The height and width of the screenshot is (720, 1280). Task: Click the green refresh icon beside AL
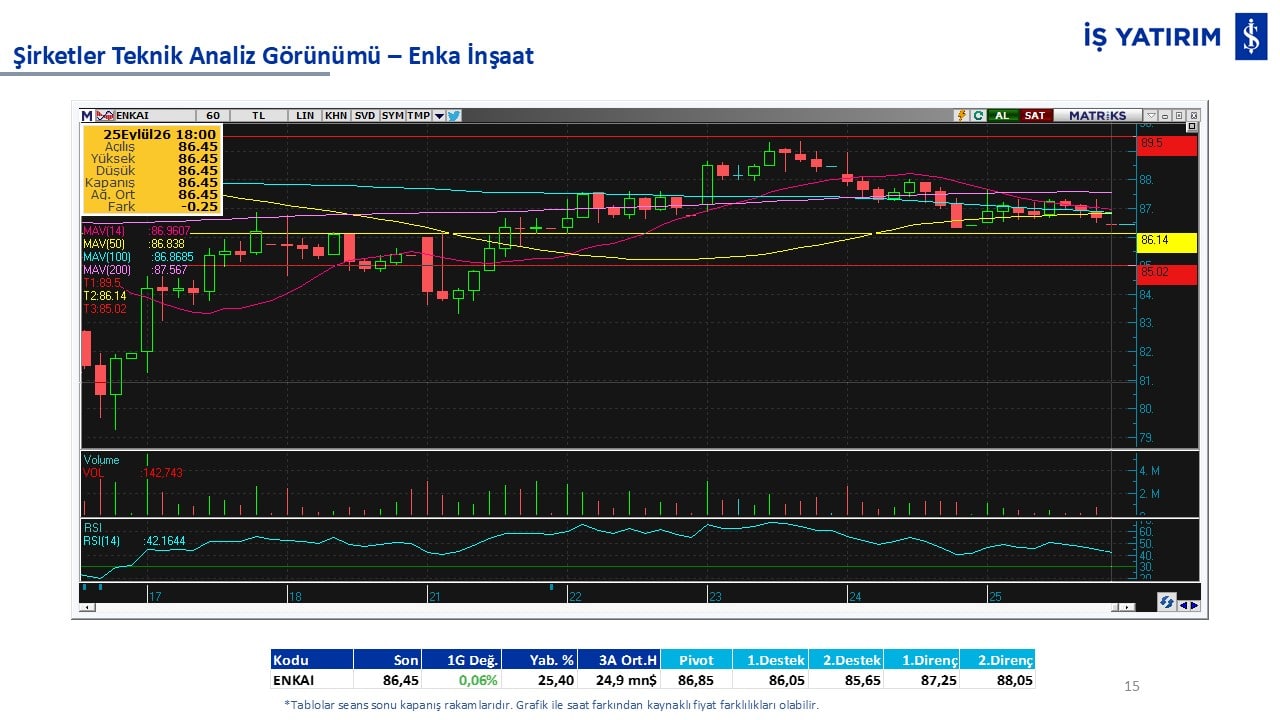click(978, 116)
